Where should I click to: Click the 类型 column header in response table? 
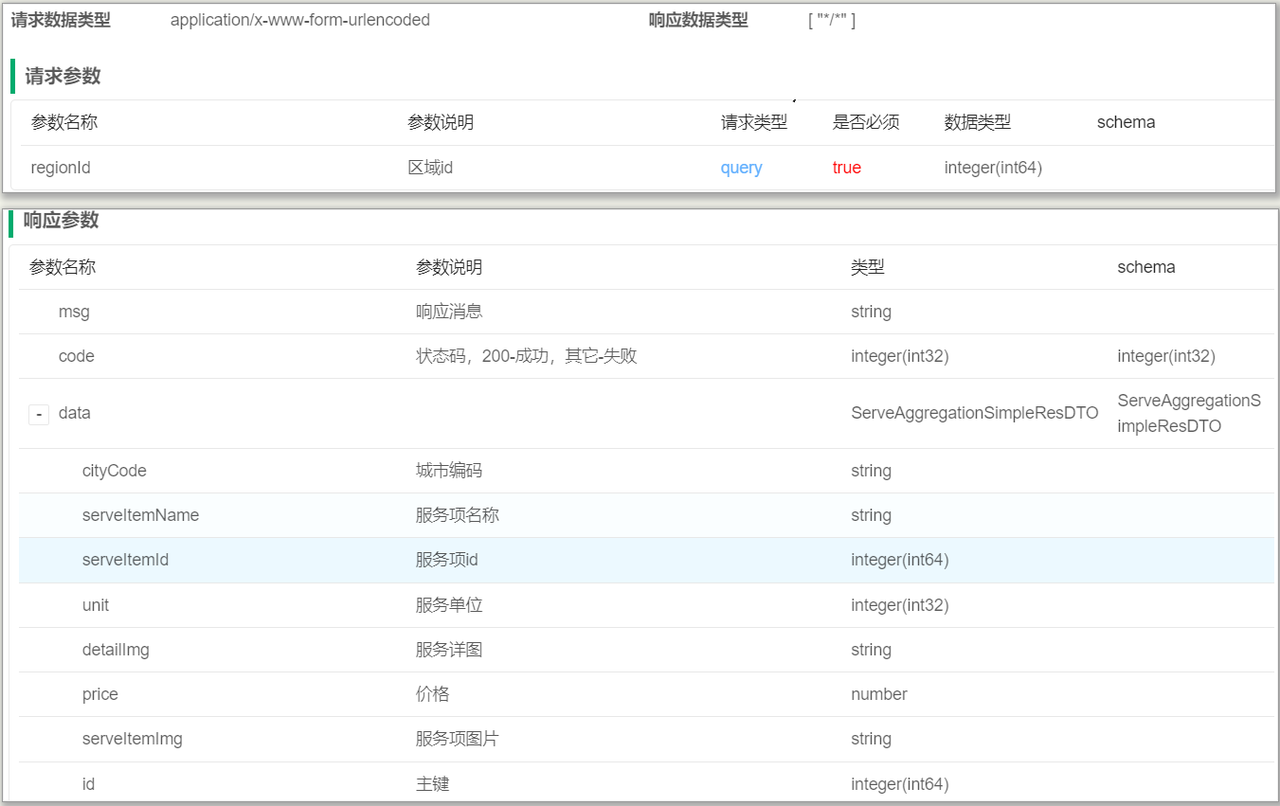pyautogui.click(x=867, y=268)
